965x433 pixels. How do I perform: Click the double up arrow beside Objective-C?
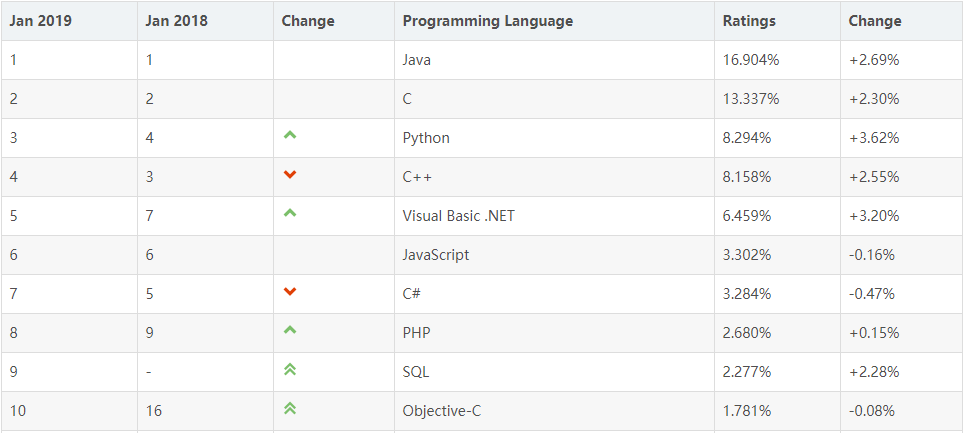point(290,408)
